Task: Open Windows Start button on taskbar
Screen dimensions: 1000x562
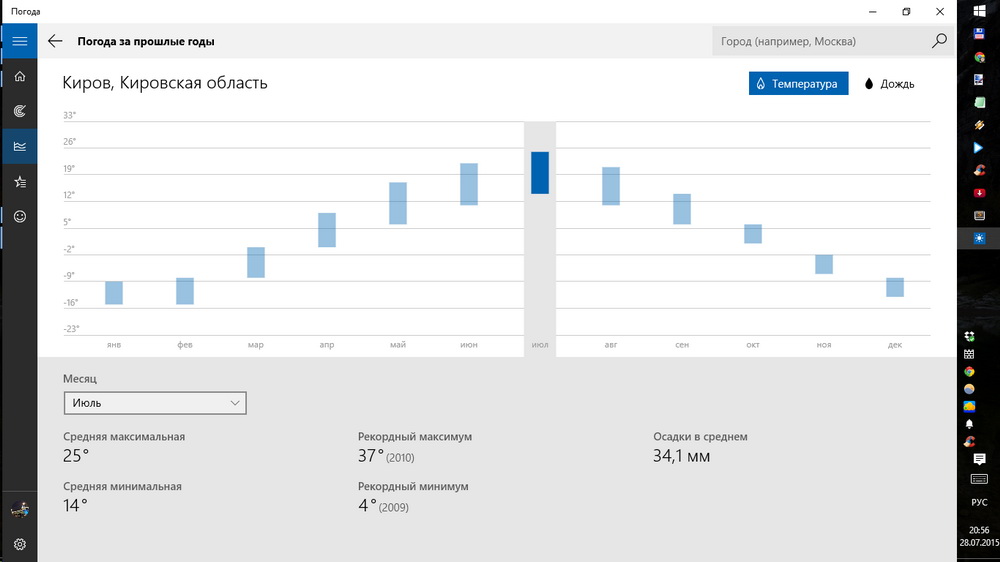Action: point(979,12)
